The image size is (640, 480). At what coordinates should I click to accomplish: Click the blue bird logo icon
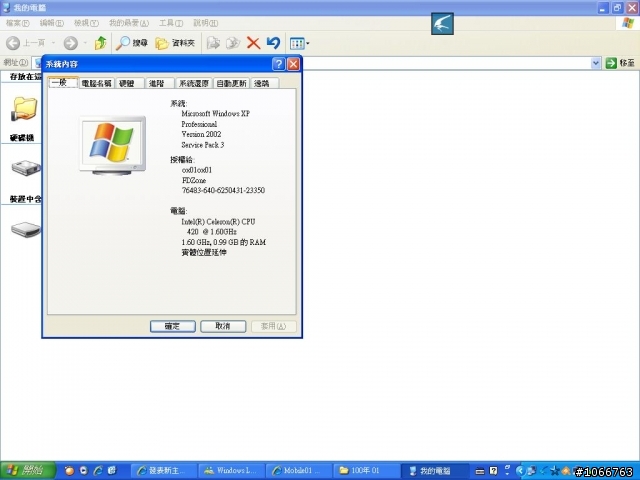click(x=442, y=24)
